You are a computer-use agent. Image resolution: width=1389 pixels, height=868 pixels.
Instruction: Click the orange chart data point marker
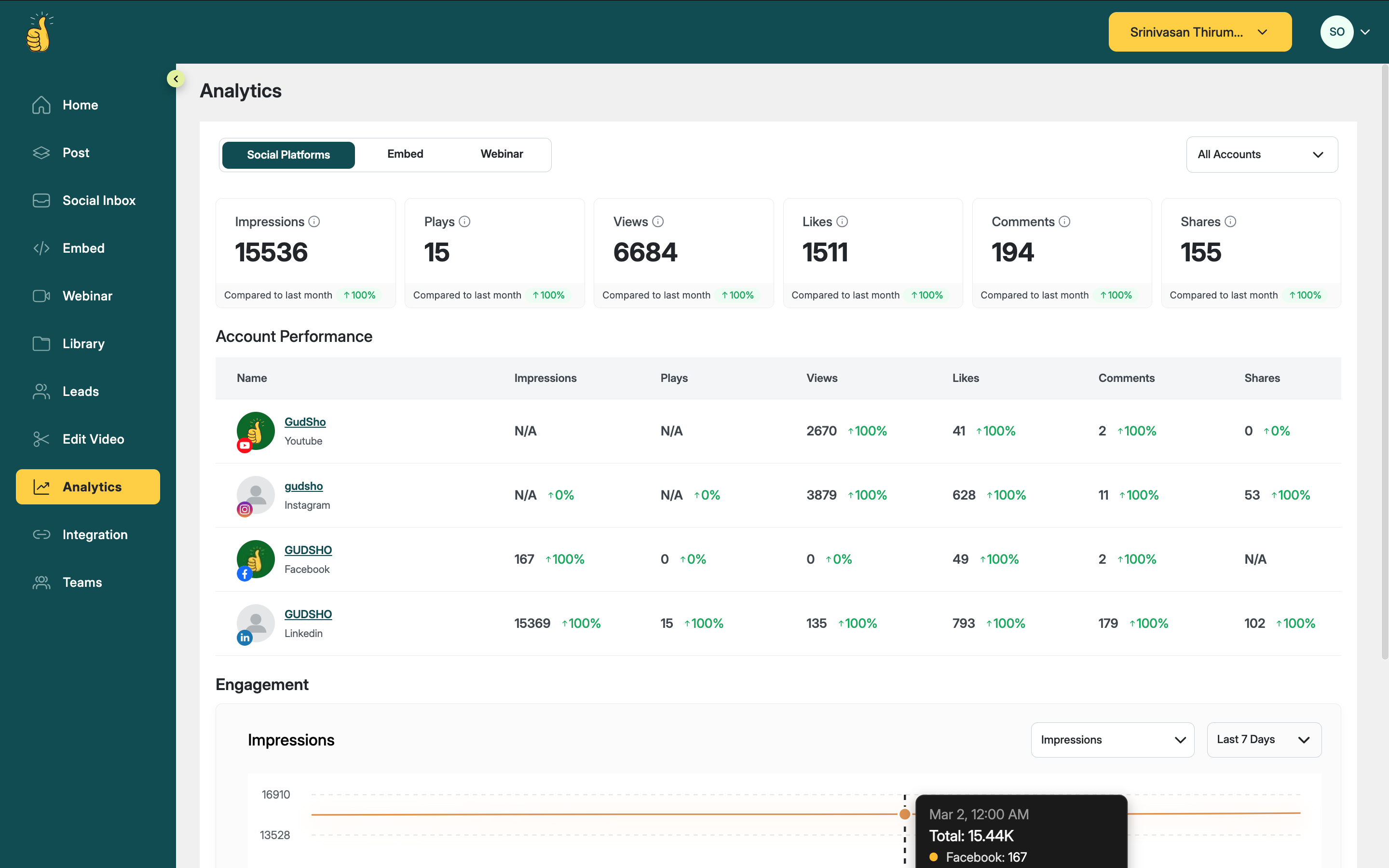tap(905, 814)
